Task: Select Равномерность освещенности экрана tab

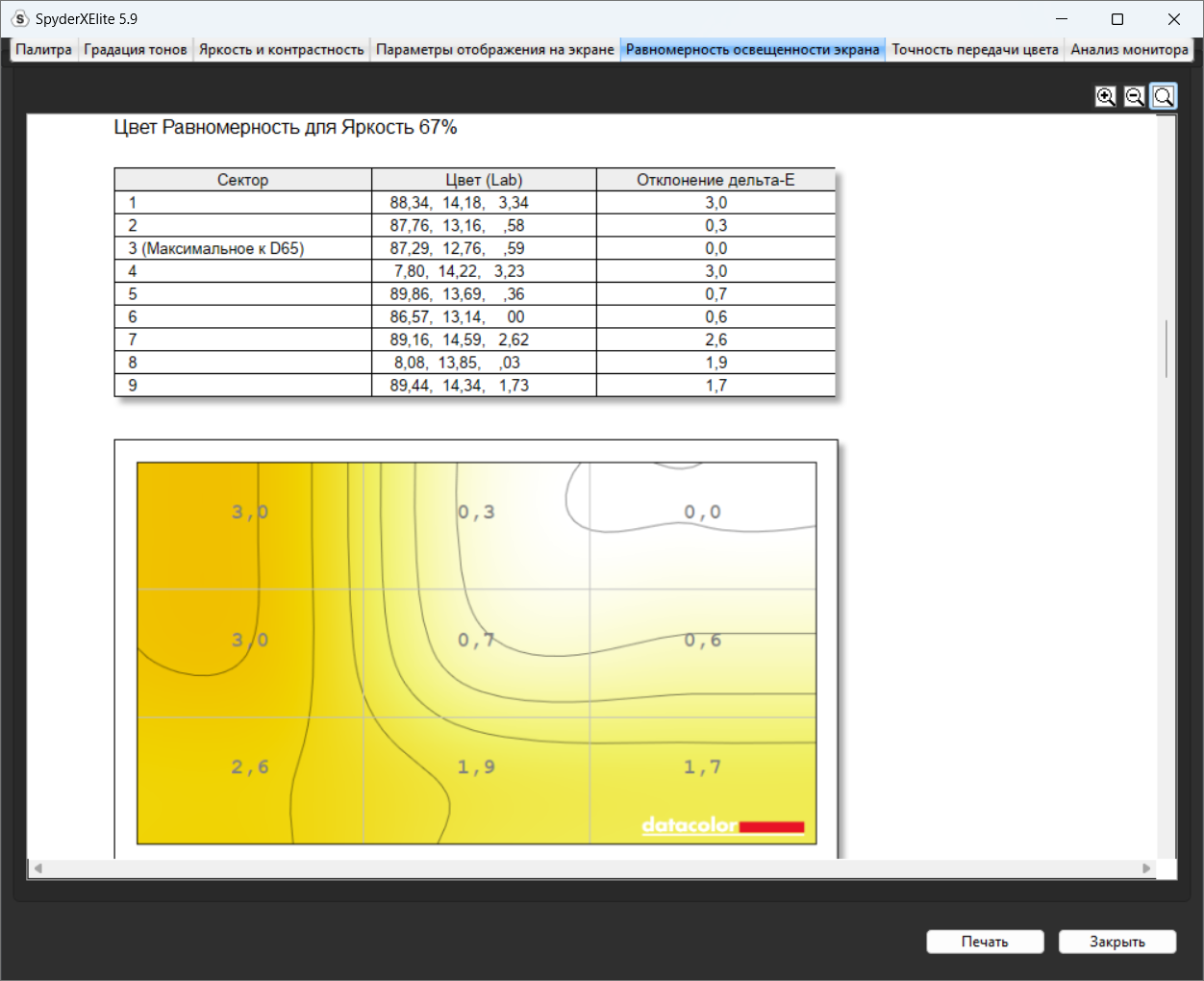Action: 753,50
